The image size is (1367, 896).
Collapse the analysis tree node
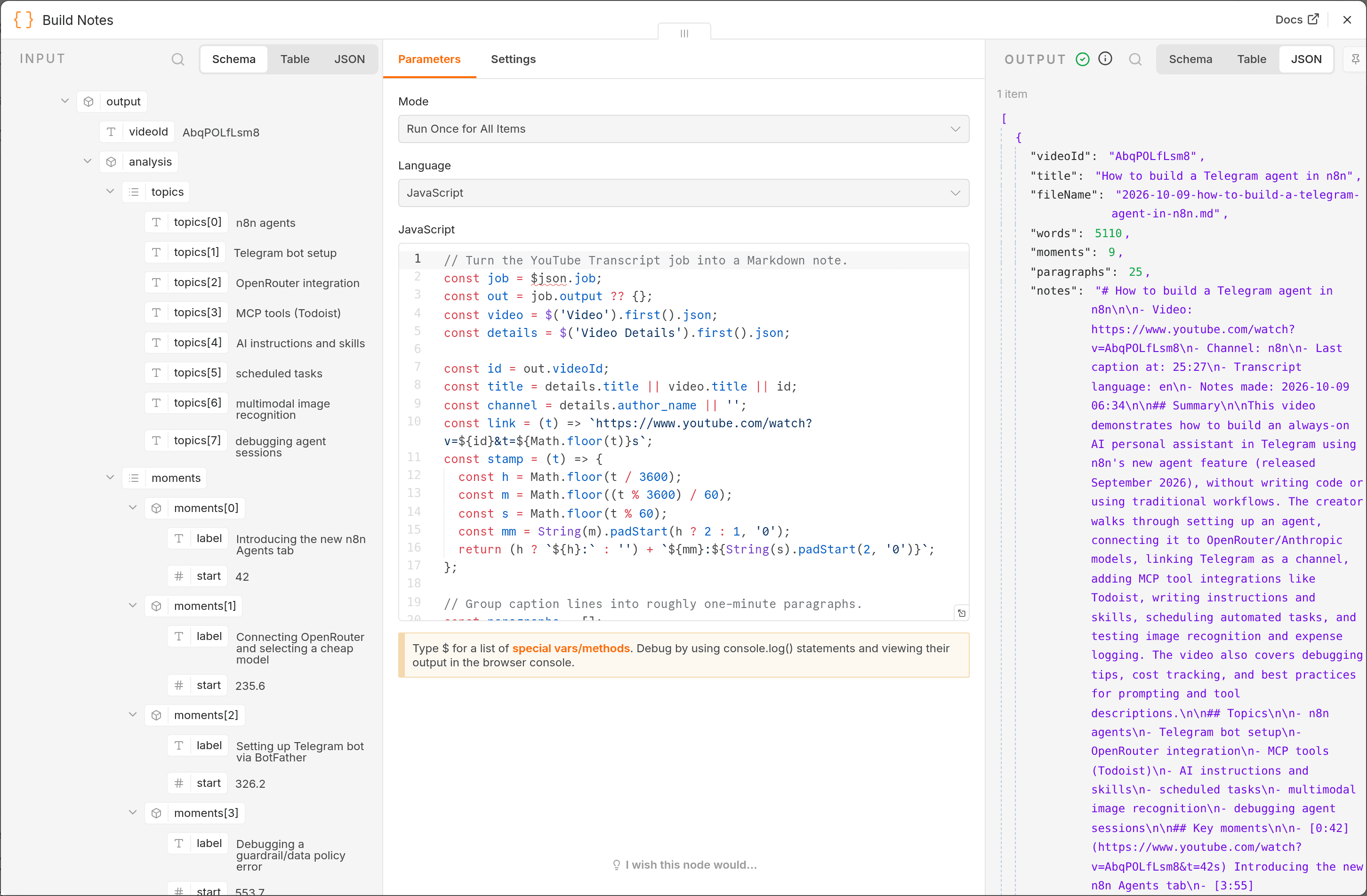tap(87, 161)
